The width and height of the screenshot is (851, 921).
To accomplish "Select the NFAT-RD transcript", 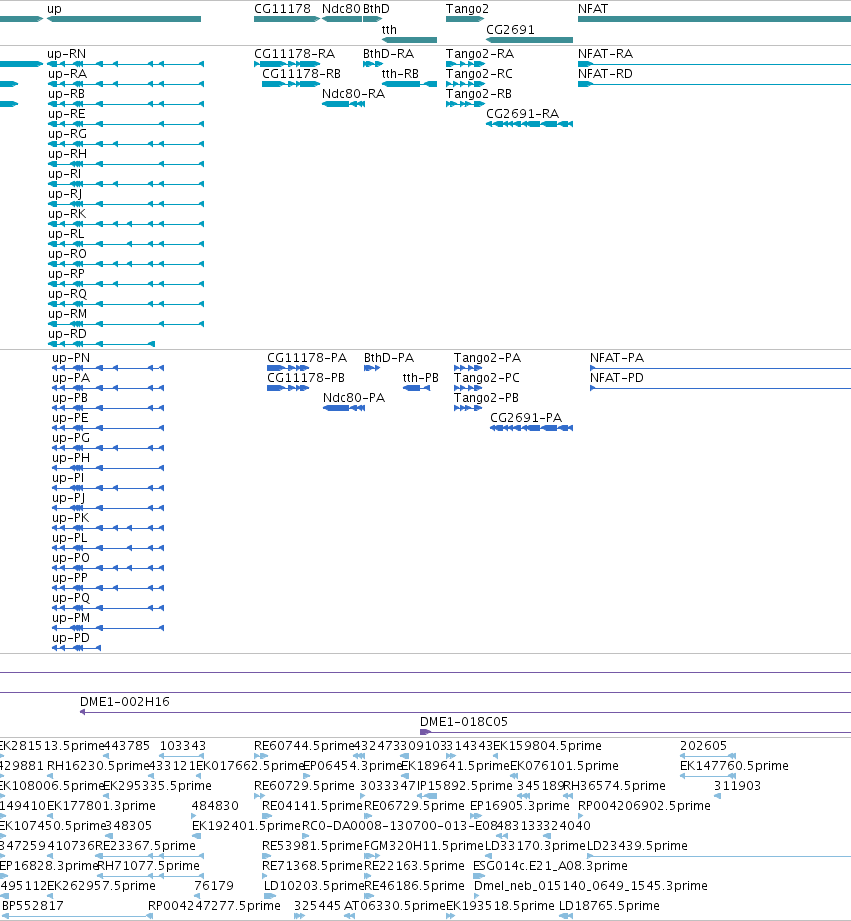I will tap(714, 84).
